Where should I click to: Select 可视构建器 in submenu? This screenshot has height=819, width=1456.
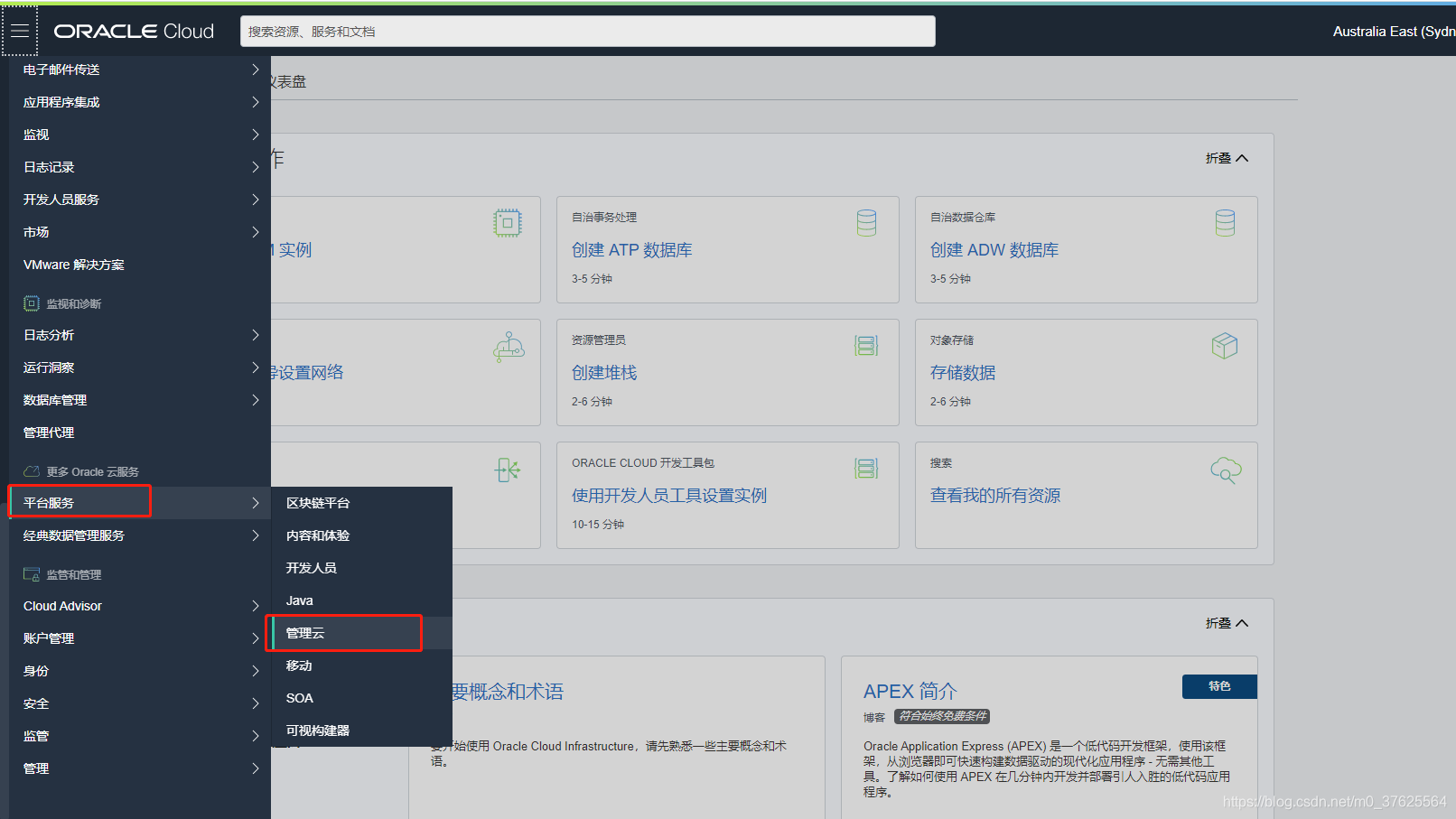click(x=361, y=731)
